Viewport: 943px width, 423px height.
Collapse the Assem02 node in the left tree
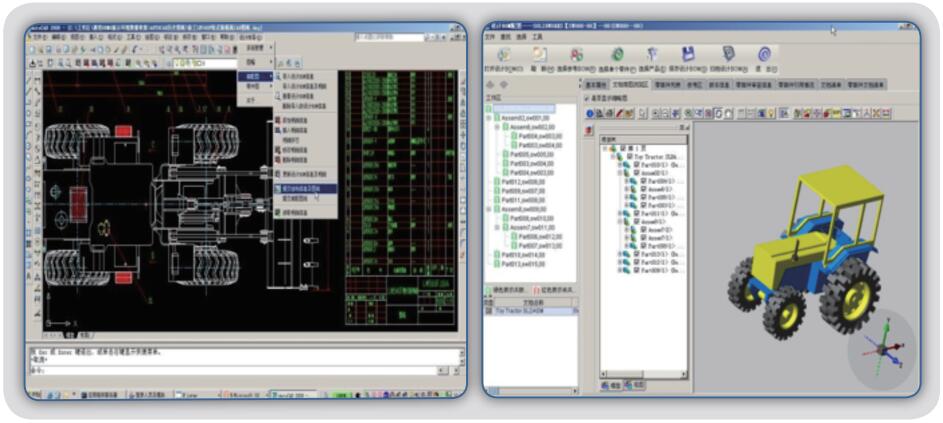[x=490, y=117]
